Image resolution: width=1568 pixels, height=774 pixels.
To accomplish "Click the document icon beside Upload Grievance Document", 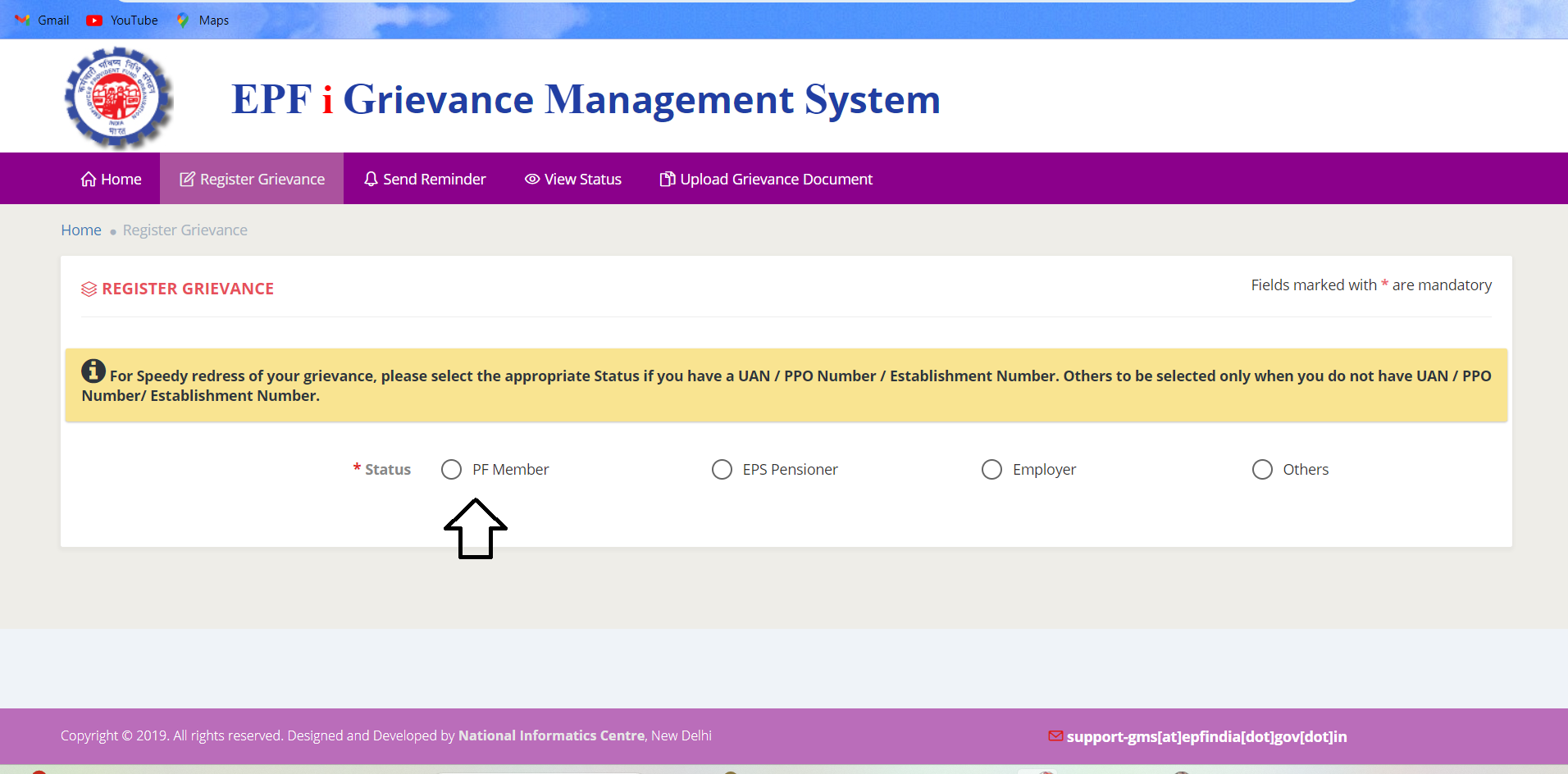I will coord(666,178).
